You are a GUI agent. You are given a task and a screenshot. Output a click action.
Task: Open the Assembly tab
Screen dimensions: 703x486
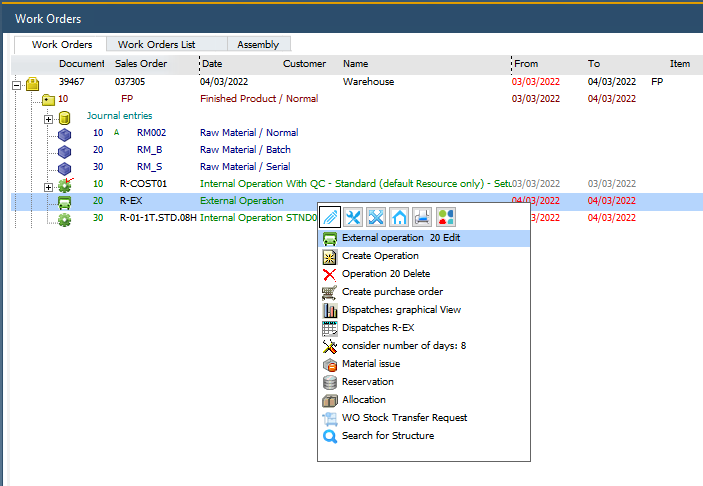258,44
